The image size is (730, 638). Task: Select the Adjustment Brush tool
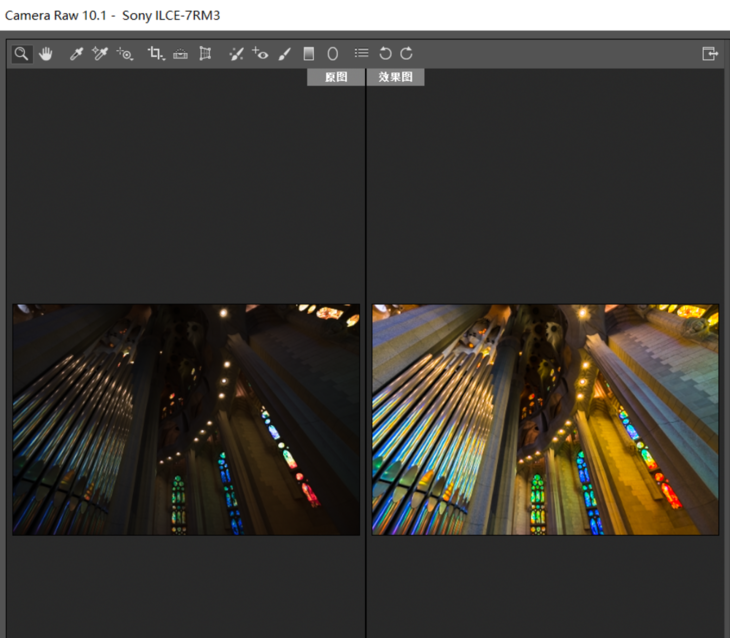284,54
